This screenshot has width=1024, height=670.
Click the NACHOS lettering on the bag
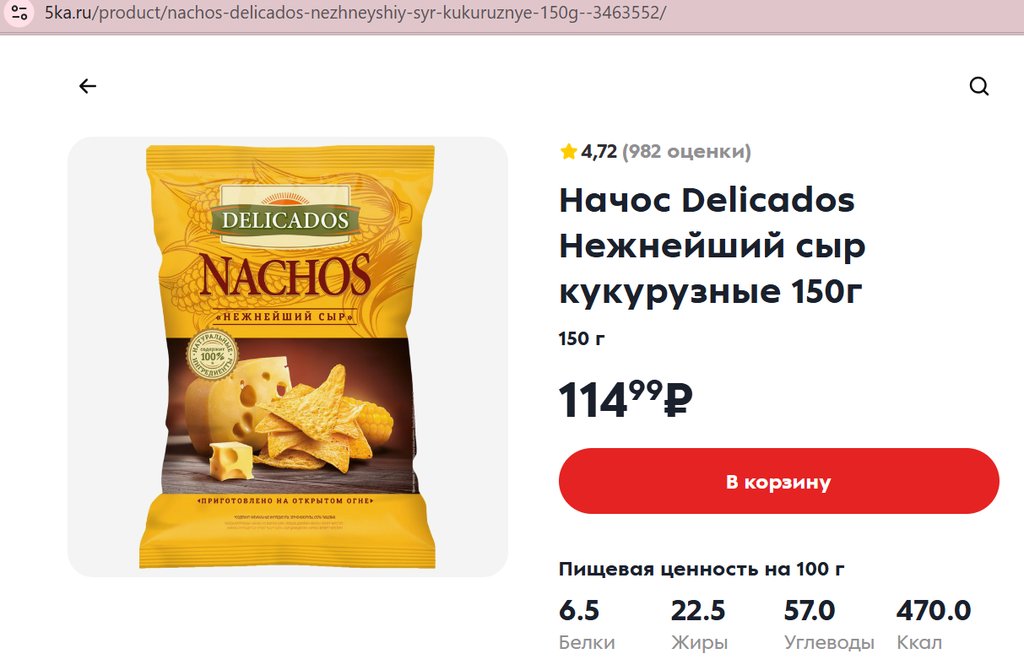(x=285, y=276)
